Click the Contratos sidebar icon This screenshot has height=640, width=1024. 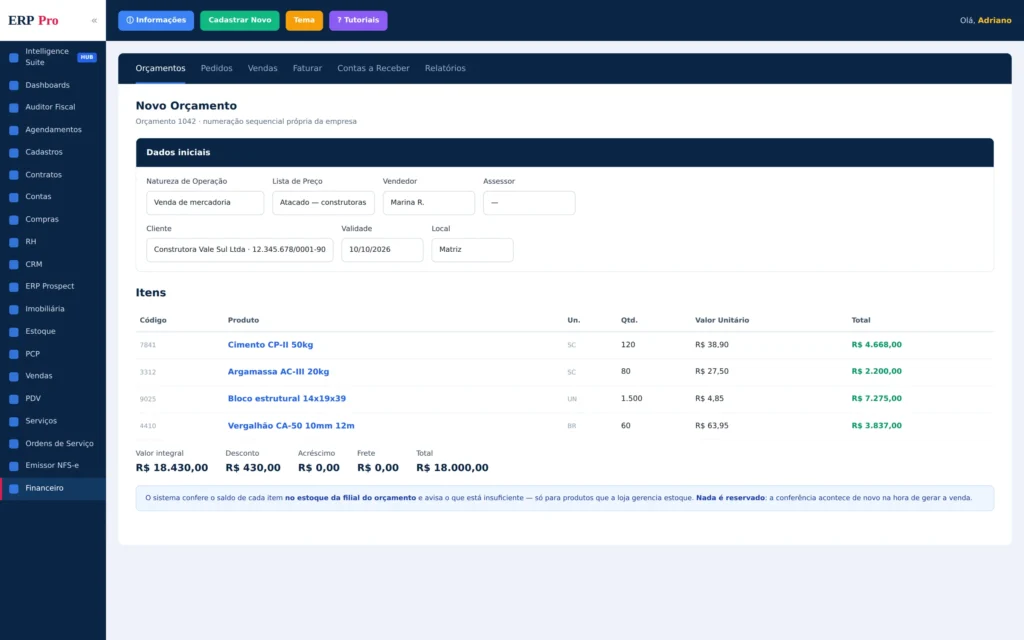pyautogui.click(x=14, y=175)
